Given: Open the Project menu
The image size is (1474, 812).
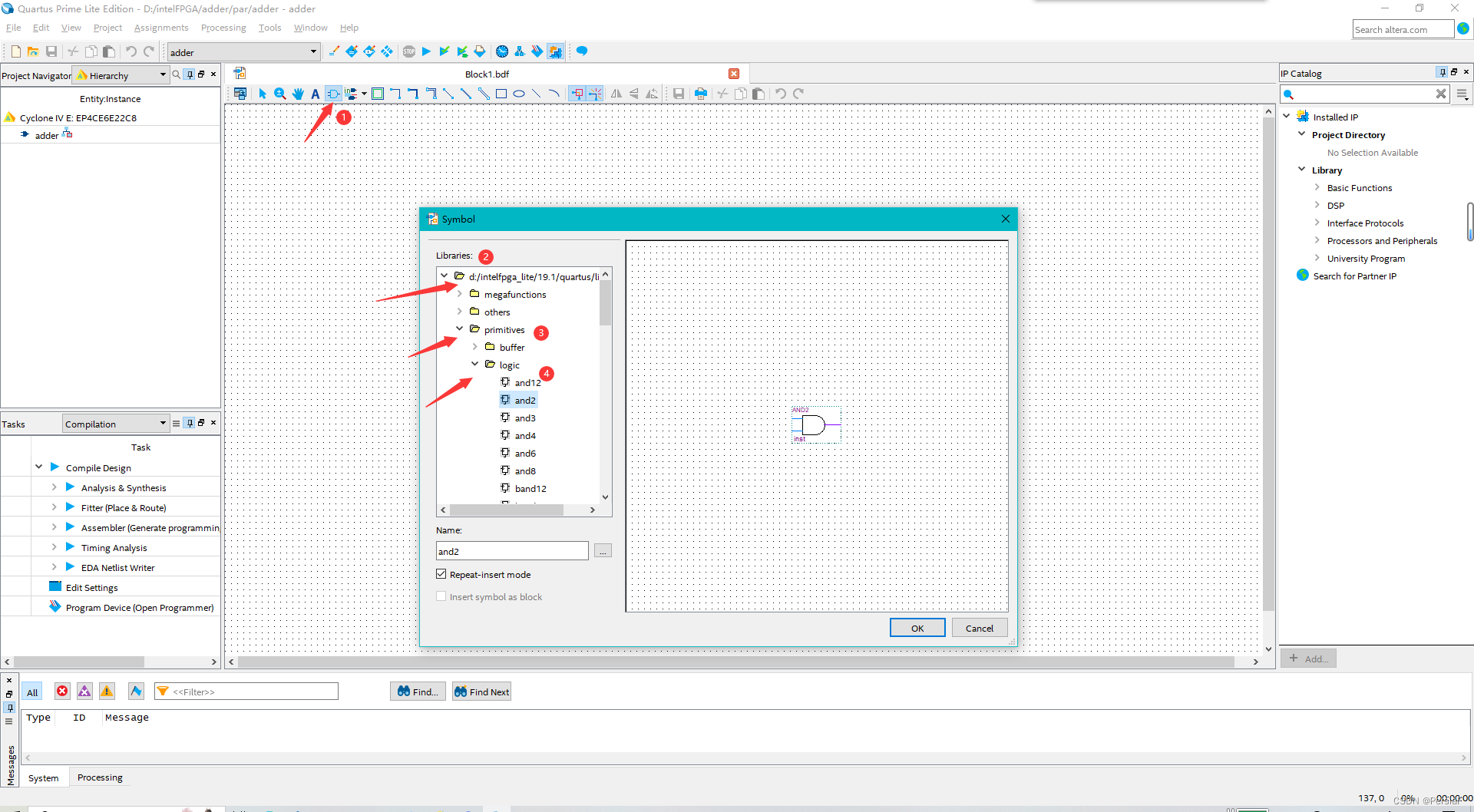Looking at the screenshot, I should tap(107, 28).
